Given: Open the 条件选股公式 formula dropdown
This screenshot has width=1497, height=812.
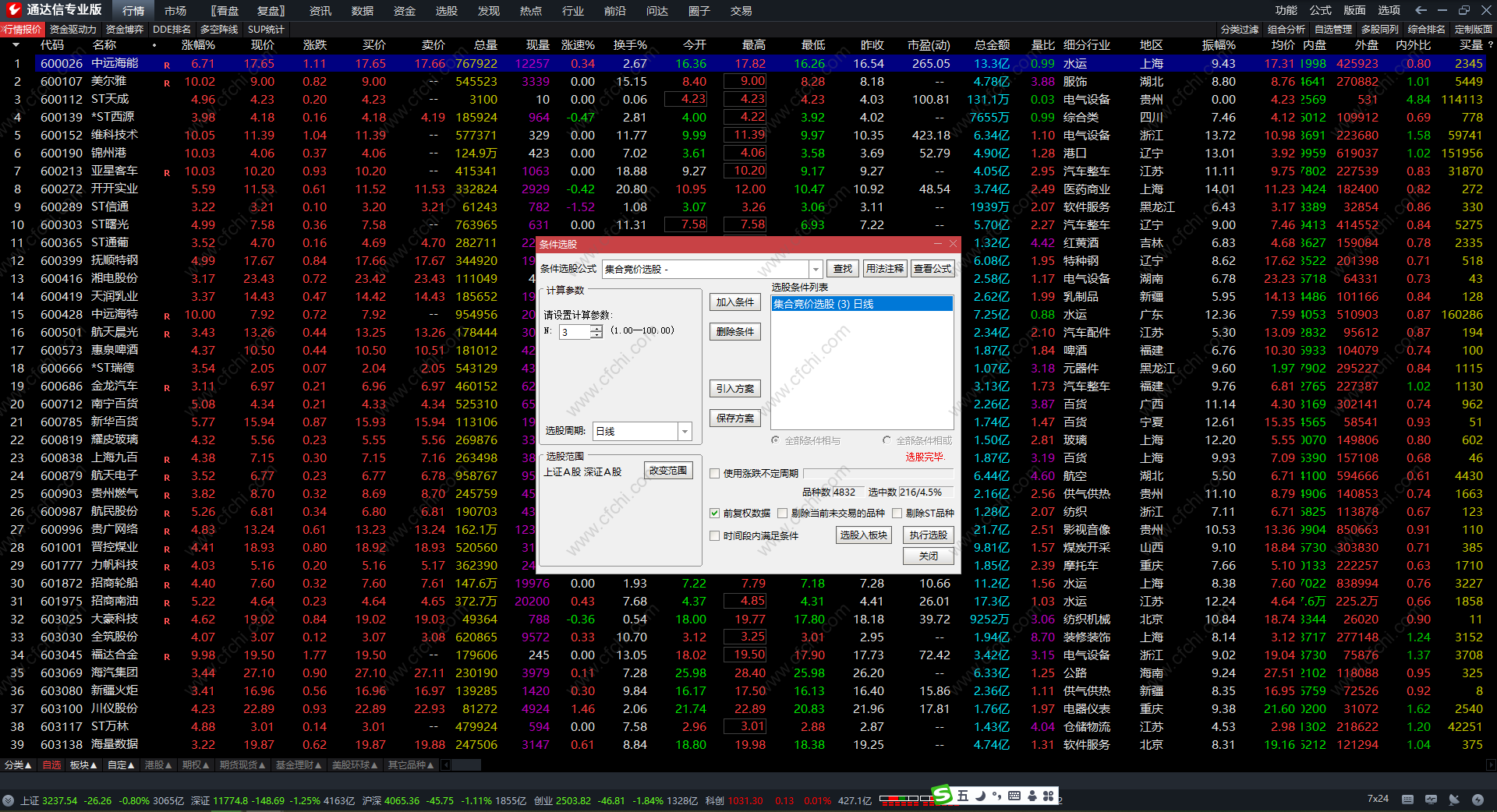Looking at the screenshot, I should [816, 269].
